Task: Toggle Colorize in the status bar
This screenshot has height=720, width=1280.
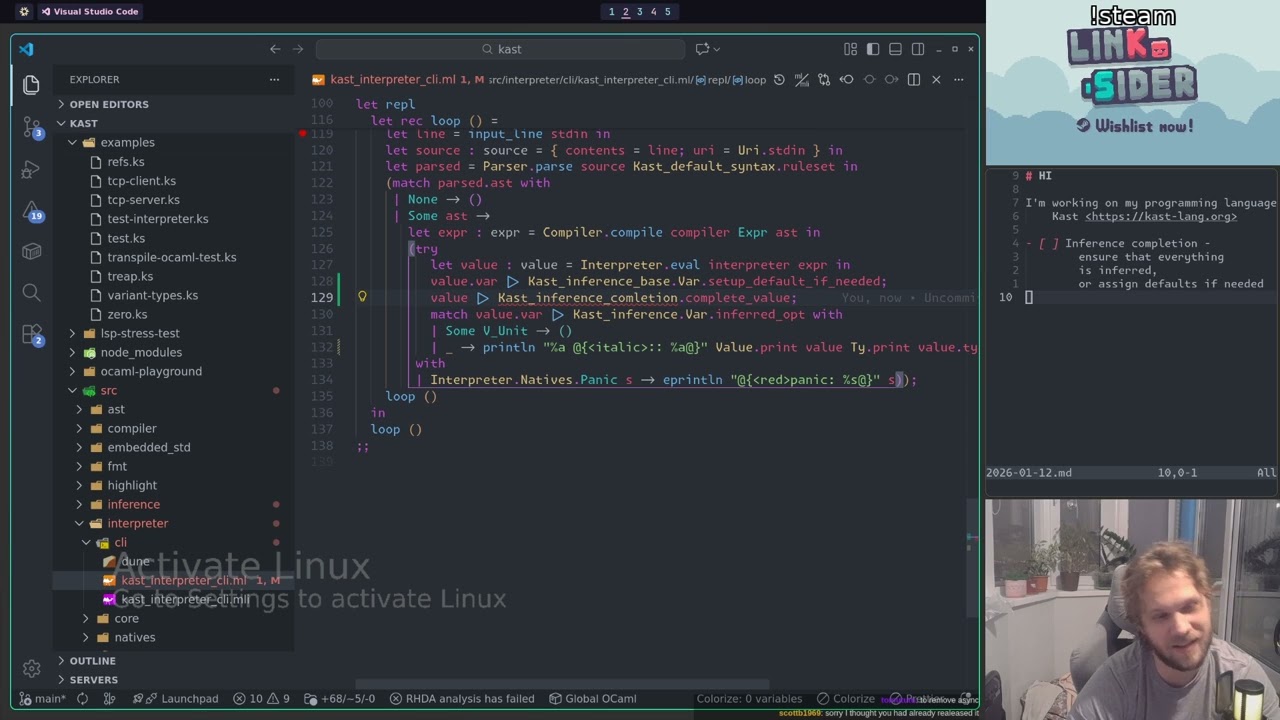Action: coord(845,698)
